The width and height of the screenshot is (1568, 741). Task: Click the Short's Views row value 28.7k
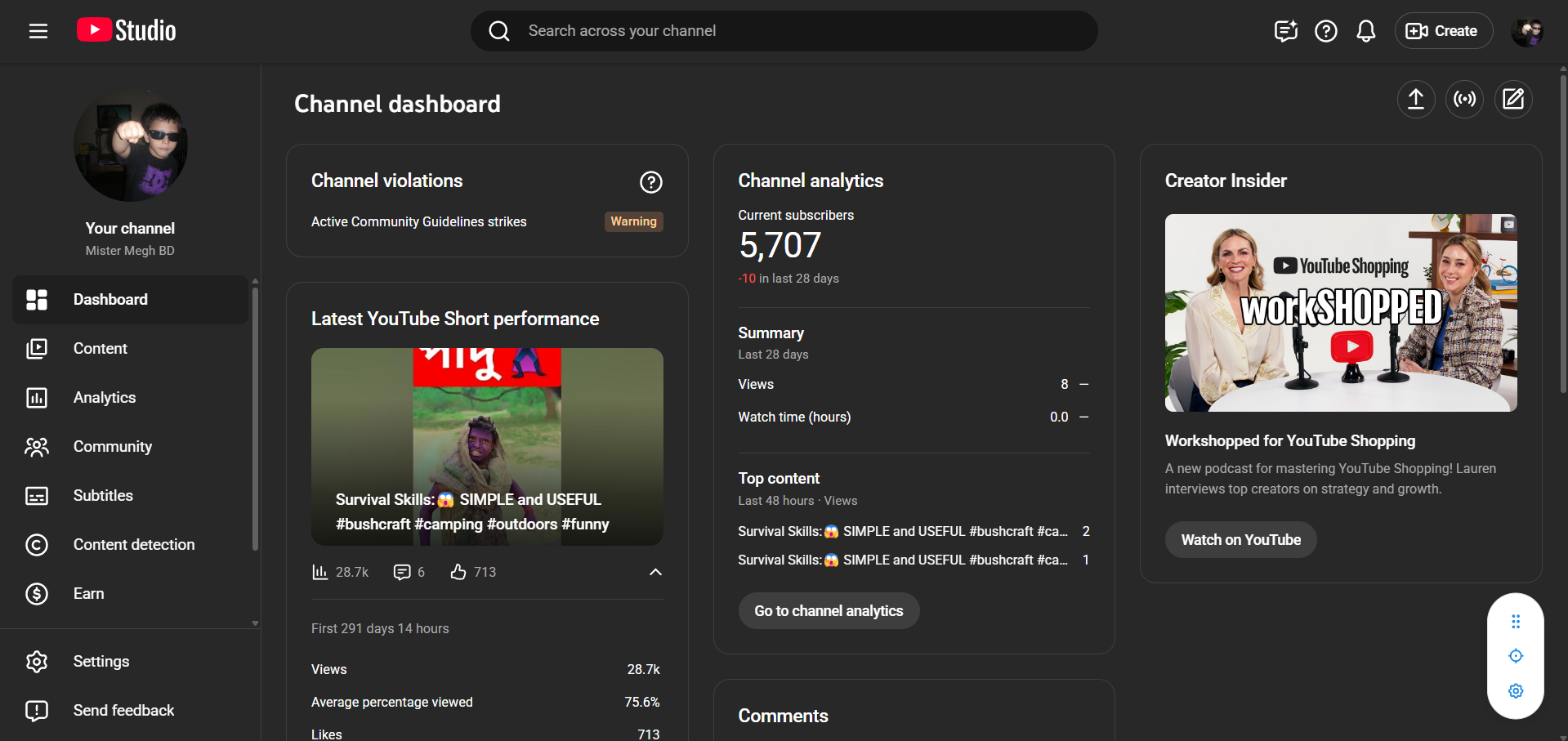643,669
